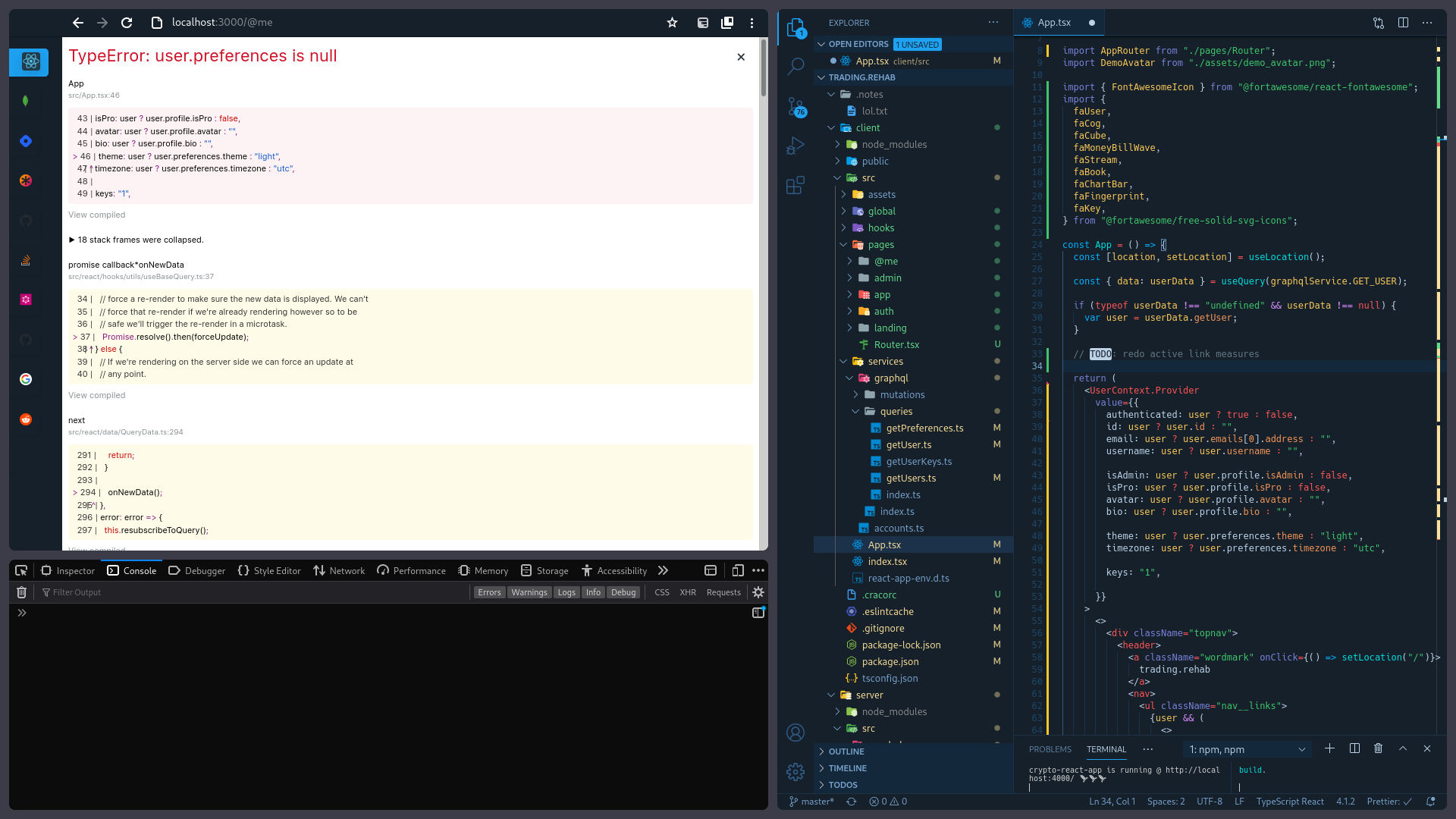1456x819 pixels.
Task: Click Prettier status bar item
Action: point(1389,802)
